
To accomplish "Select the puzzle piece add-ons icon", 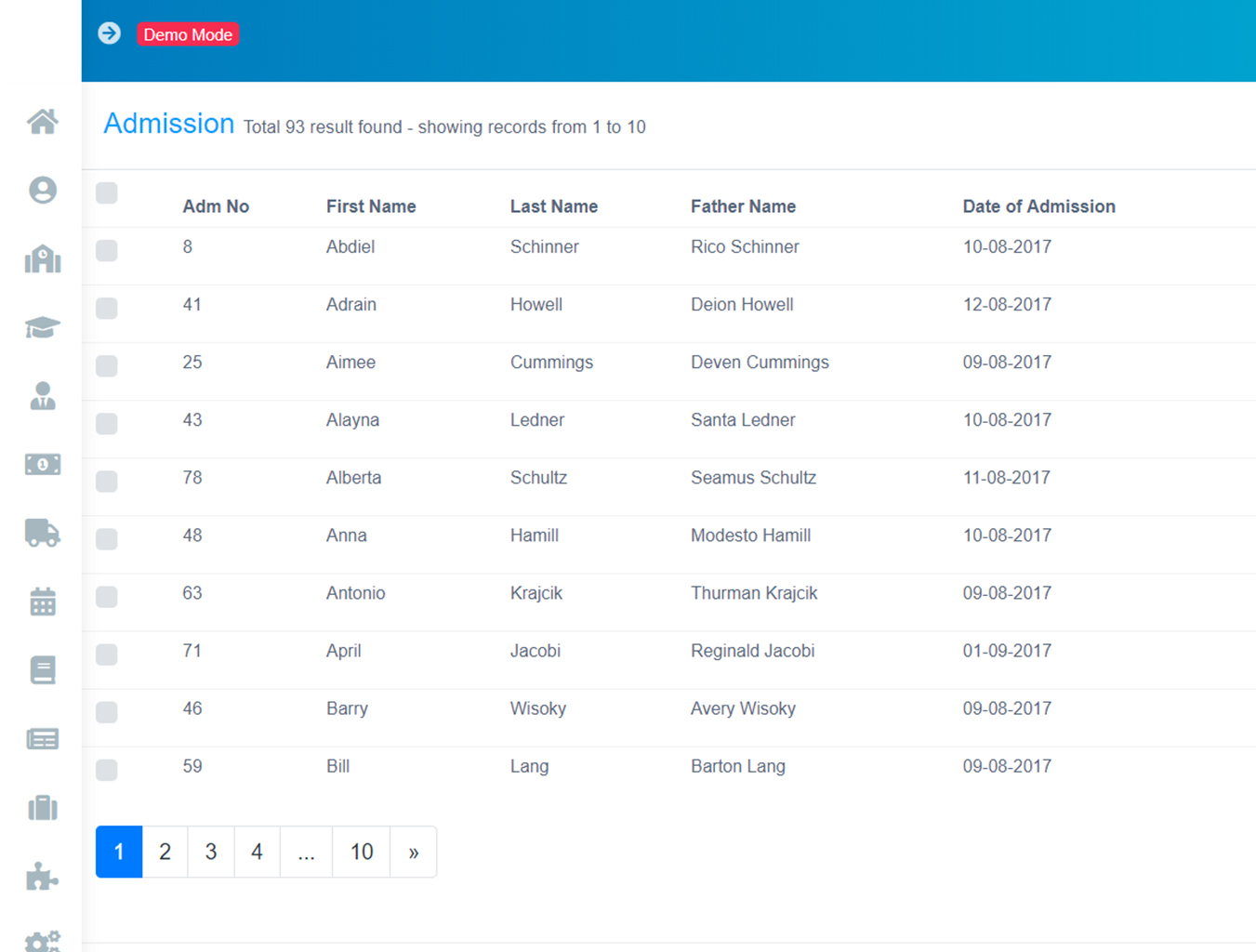I will [42, 875].
